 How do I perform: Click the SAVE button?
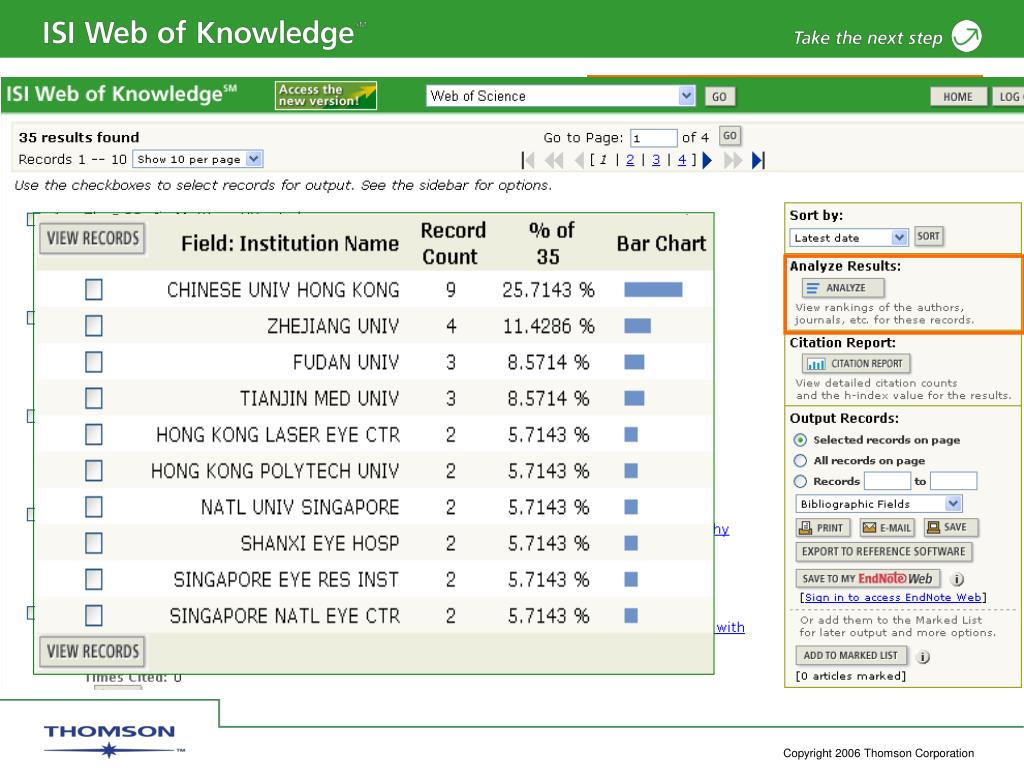[x=952, y=528]
